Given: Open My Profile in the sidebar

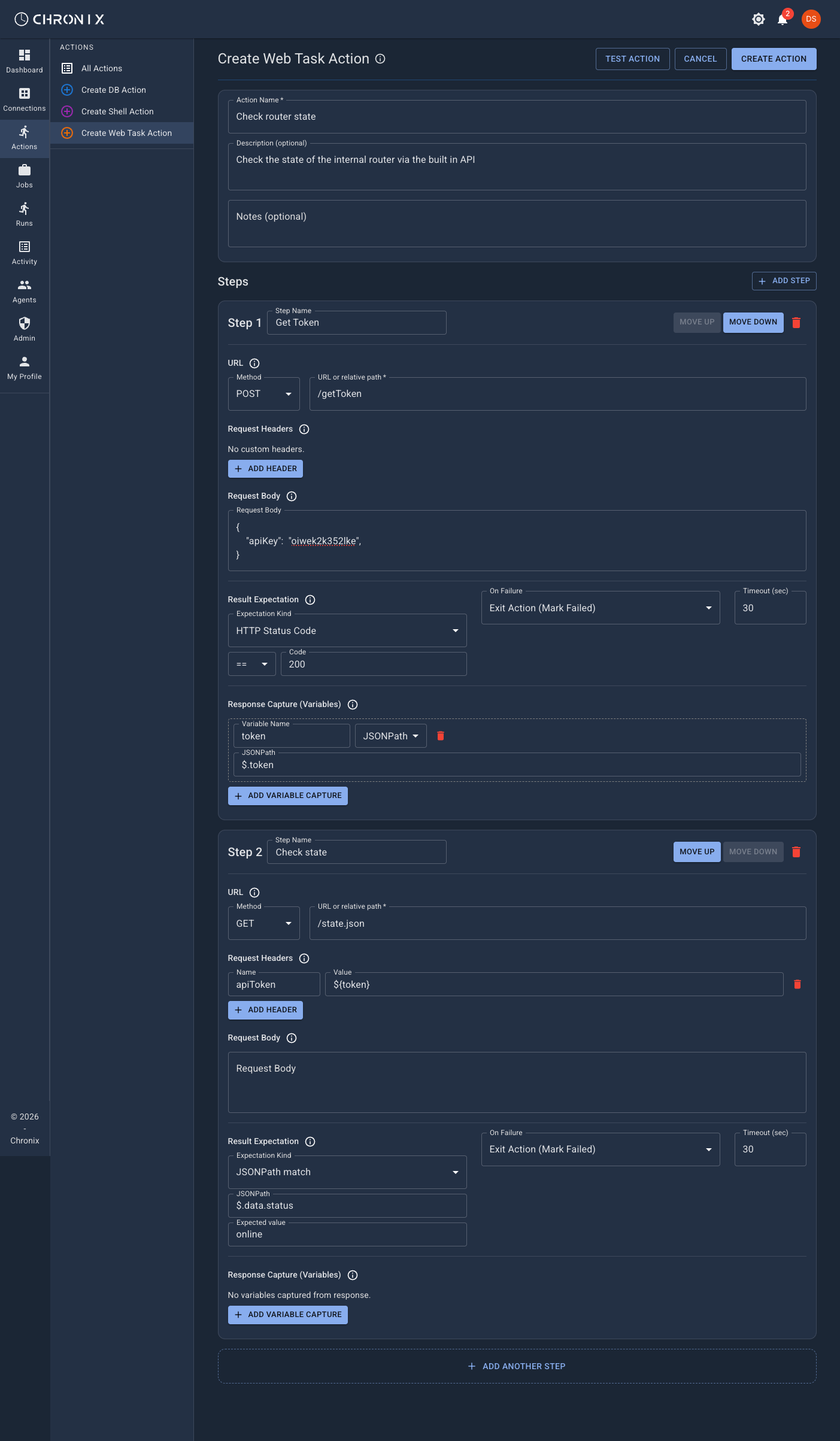Looking at the screenshot, I should pos(25,368).
